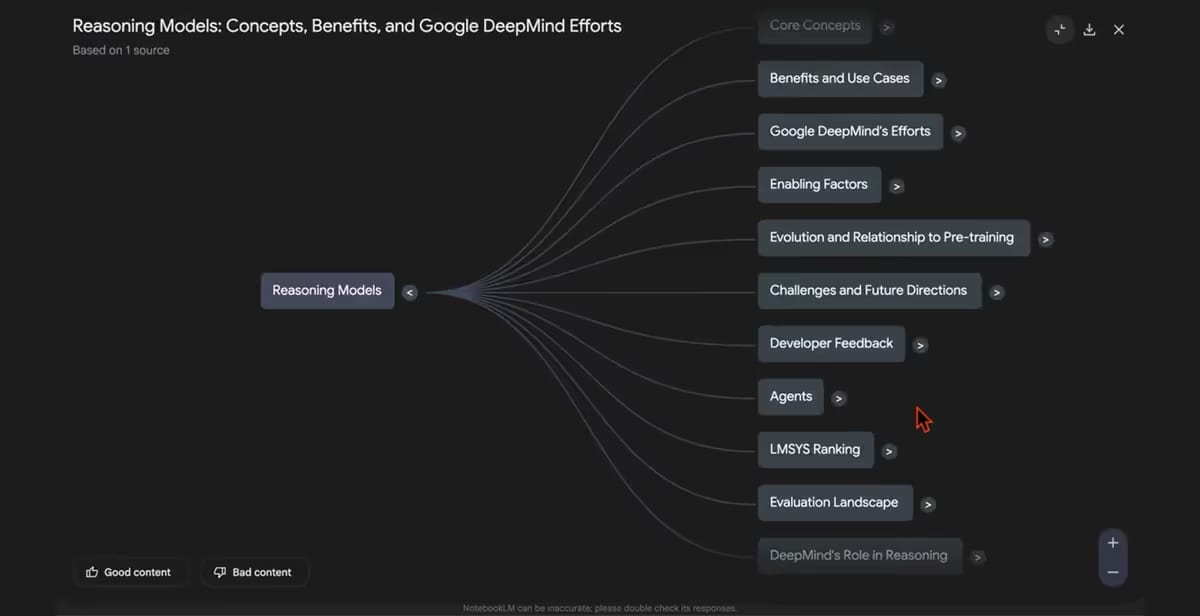The height and width of the screenshot is (616, 1200).
Task: Select the Evaluation Landscape node
Action: pyautogui.click(x=834, y=502)
